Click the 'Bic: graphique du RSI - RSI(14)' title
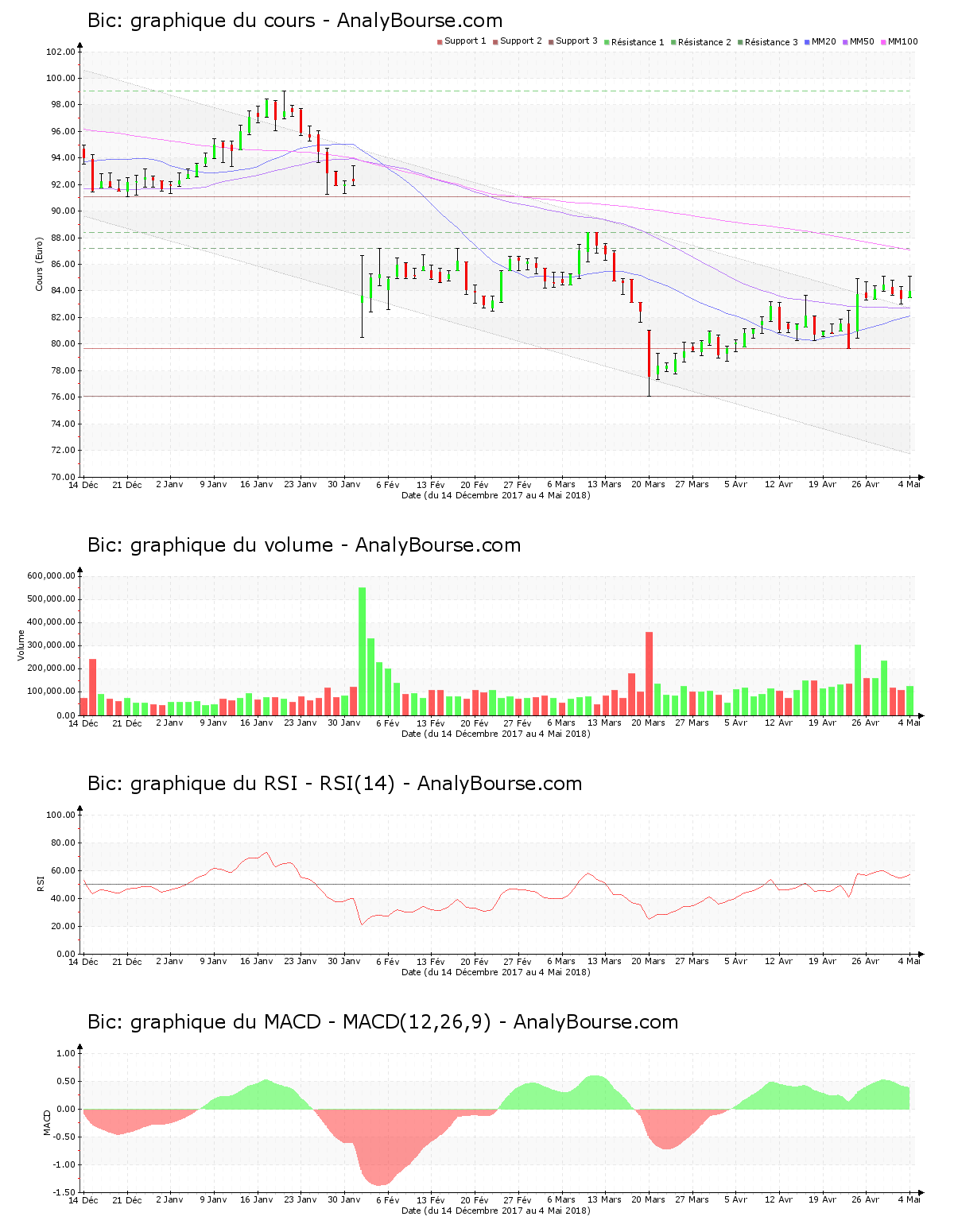 [x=241, y=784]
